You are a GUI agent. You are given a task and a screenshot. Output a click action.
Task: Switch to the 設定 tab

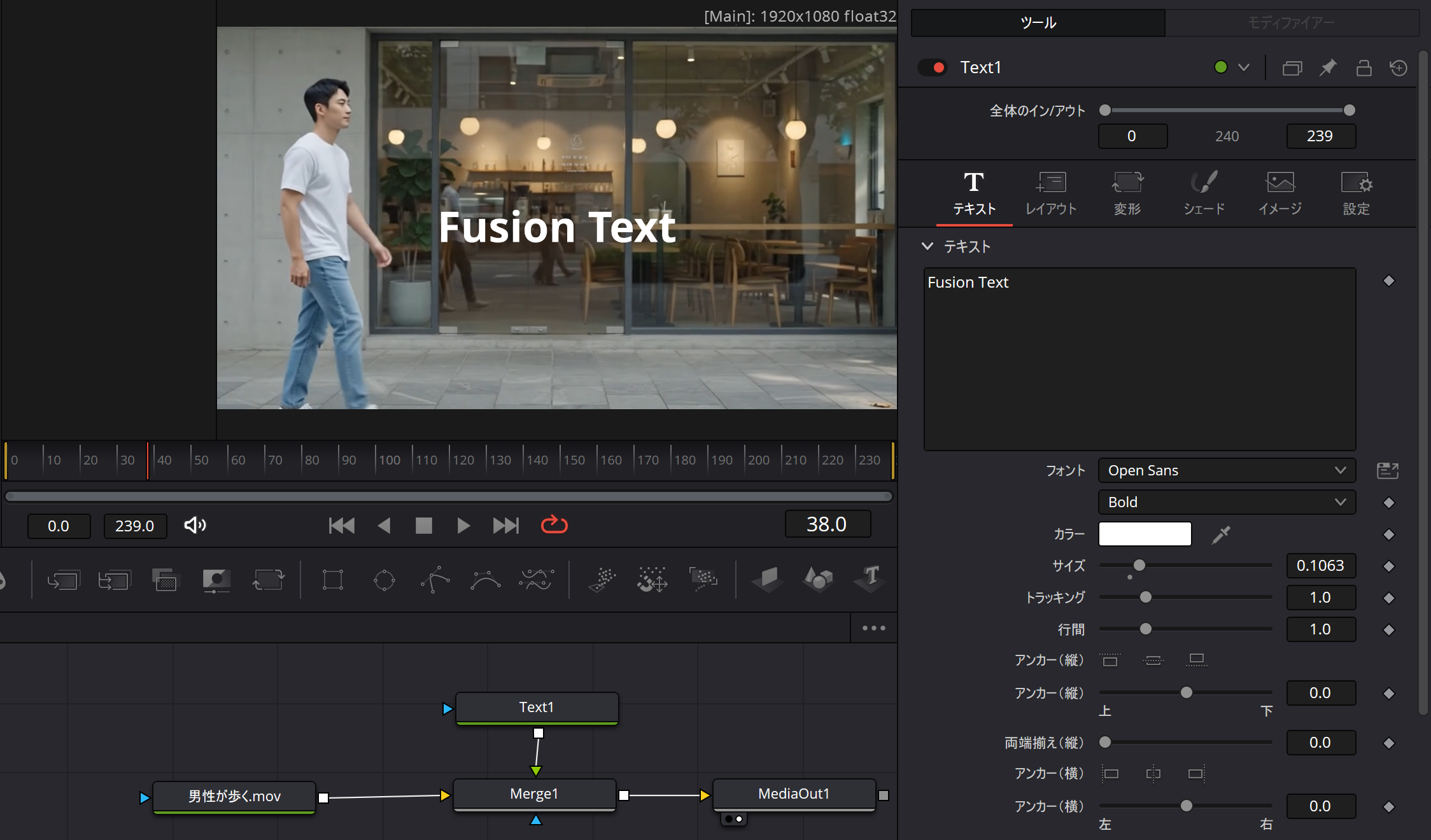coord(1356,194)
